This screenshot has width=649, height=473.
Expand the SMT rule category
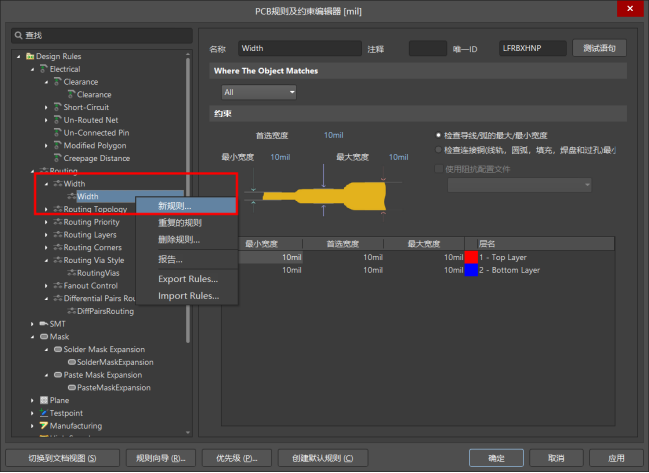32,324
